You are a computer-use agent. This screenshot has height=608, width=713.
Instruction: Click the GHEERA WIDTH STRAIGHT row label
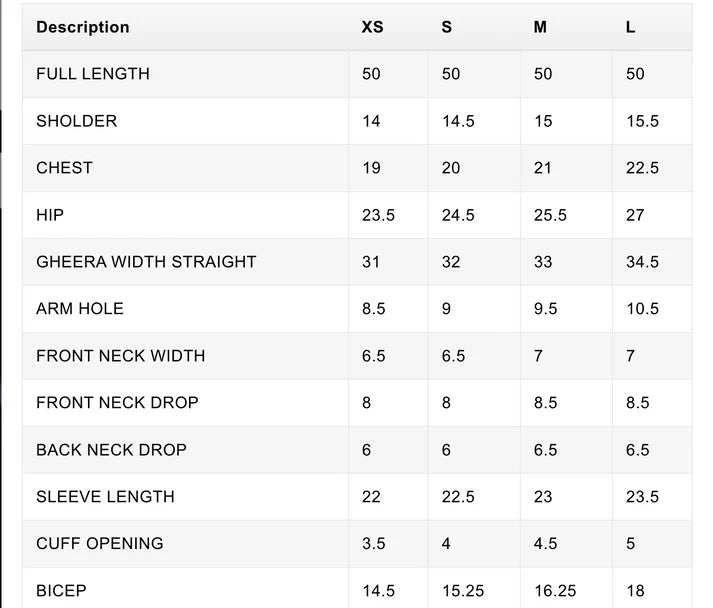point(146,262)
